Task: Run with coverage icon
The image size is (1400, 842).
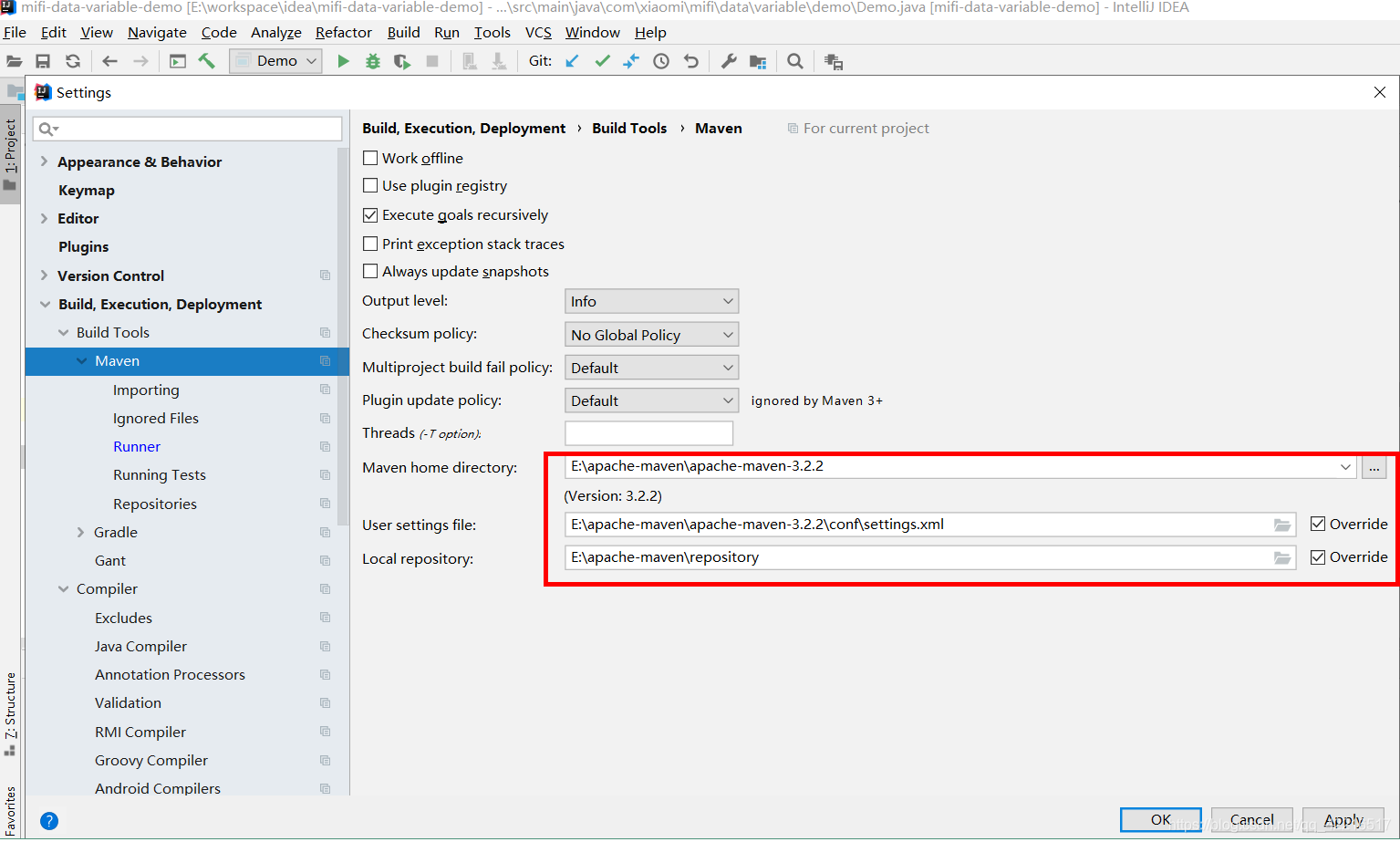Action: 402,61
